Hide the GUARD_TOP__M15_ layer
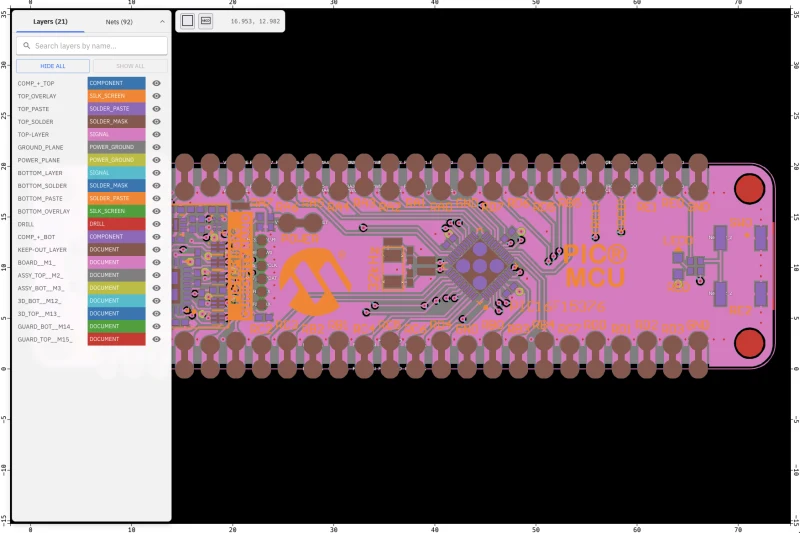This screenshot has height=533, width=800. 157,339
